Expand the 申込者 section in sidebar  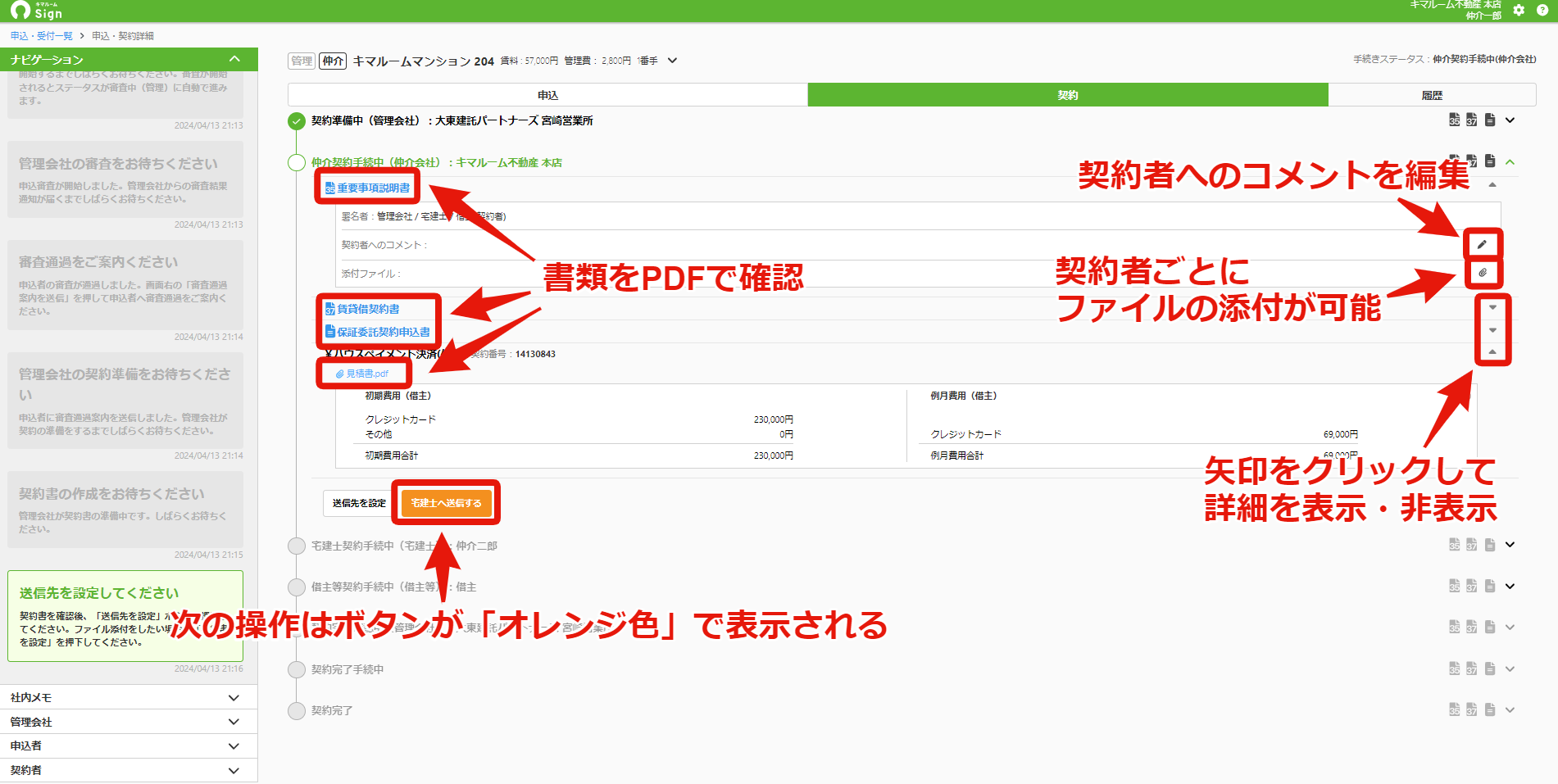[x=234, y=746]
